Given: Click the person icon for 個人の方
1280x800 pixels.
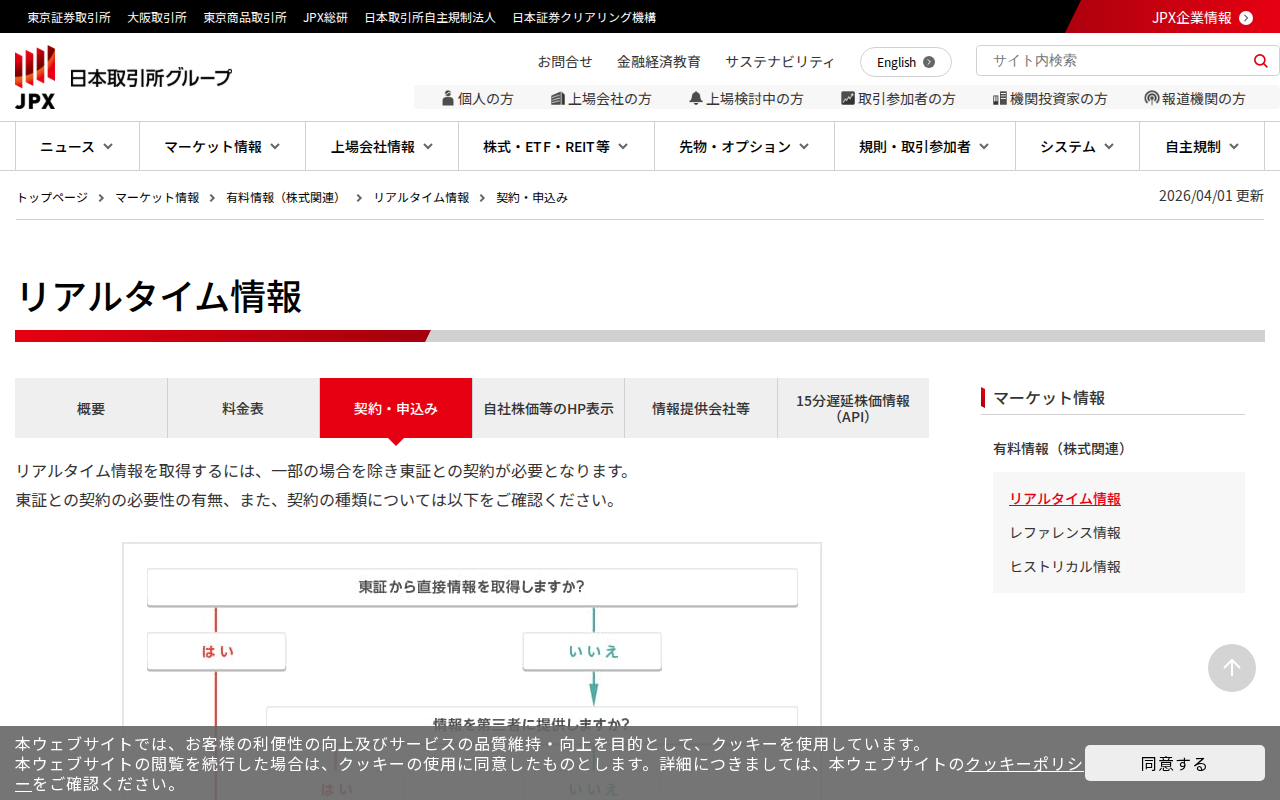Looking at the screenshot, I should pos(448,98).
